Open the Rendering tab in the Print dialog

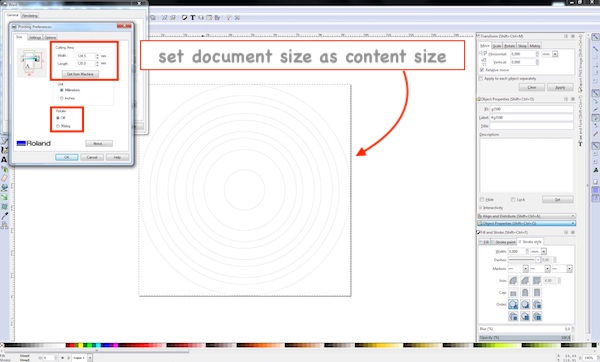point(29,16)
